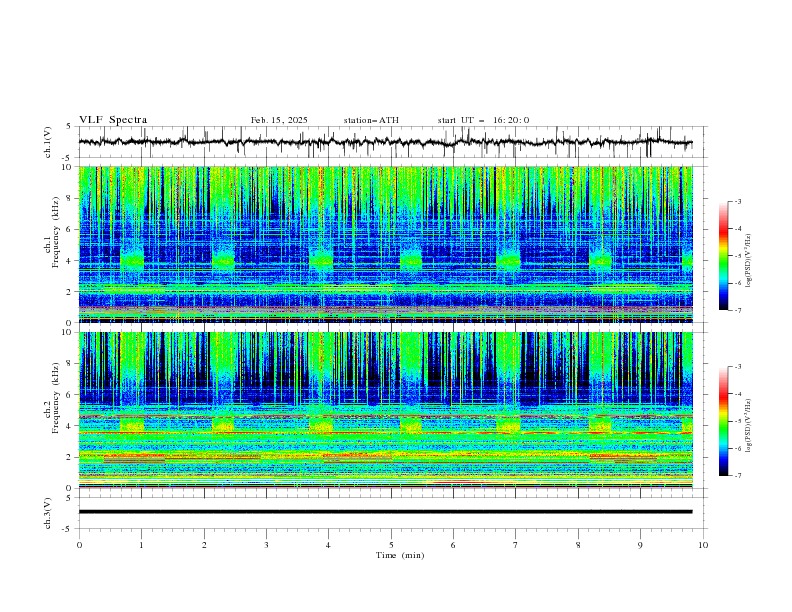Click the 'start UT = 16:20:0' label
This screenshot has width=792, height=612.
click(483, 120)
